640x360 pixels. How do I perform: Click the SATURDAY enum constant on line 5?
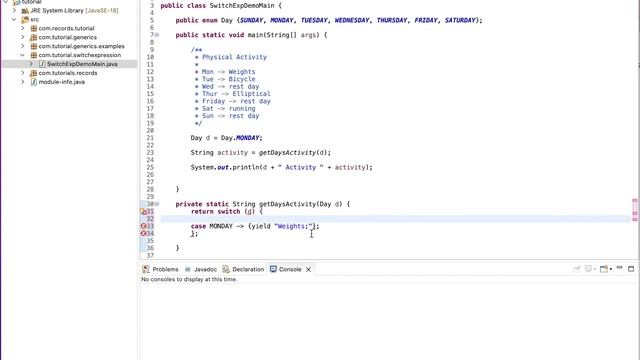pos(460,20)
